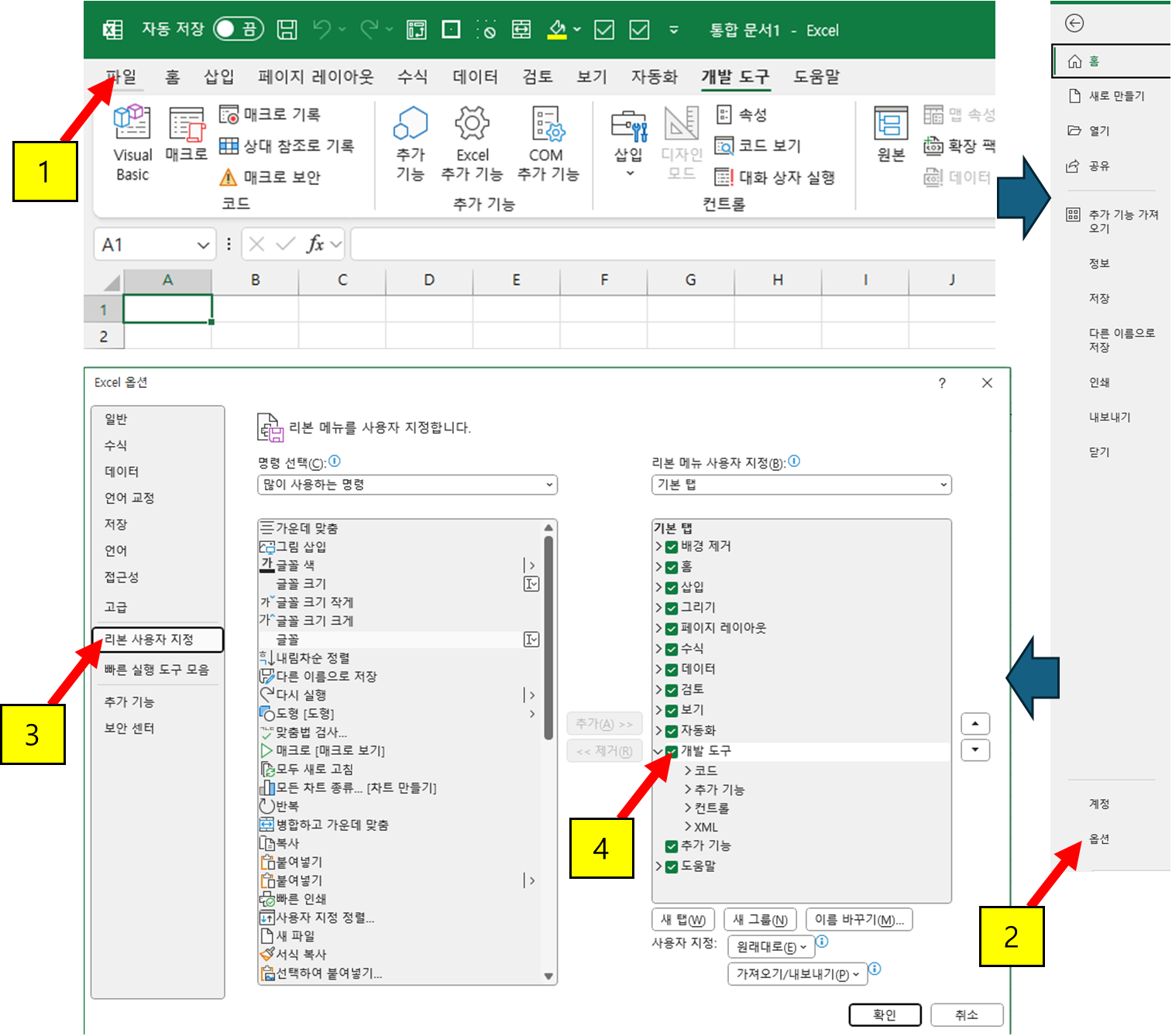
Task: Open 속성 (Properties) in 컨트롤 group
Action: (741, 115)
